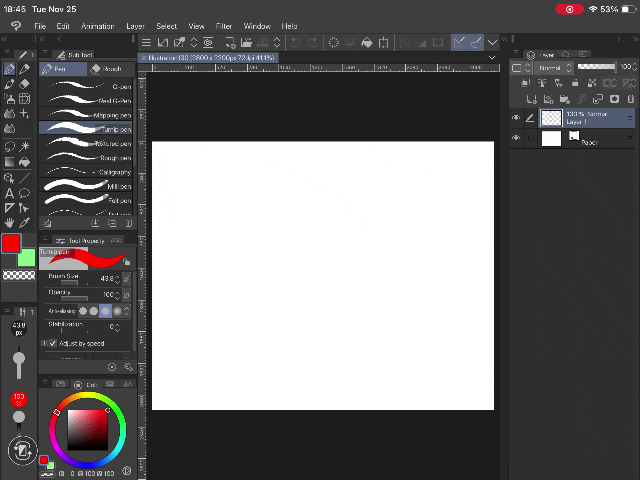Image resolution: width=640 pixels, height=480 pixels.
Task: Hide Layer 1 using its eye icon
Action: tap(516, 117)
